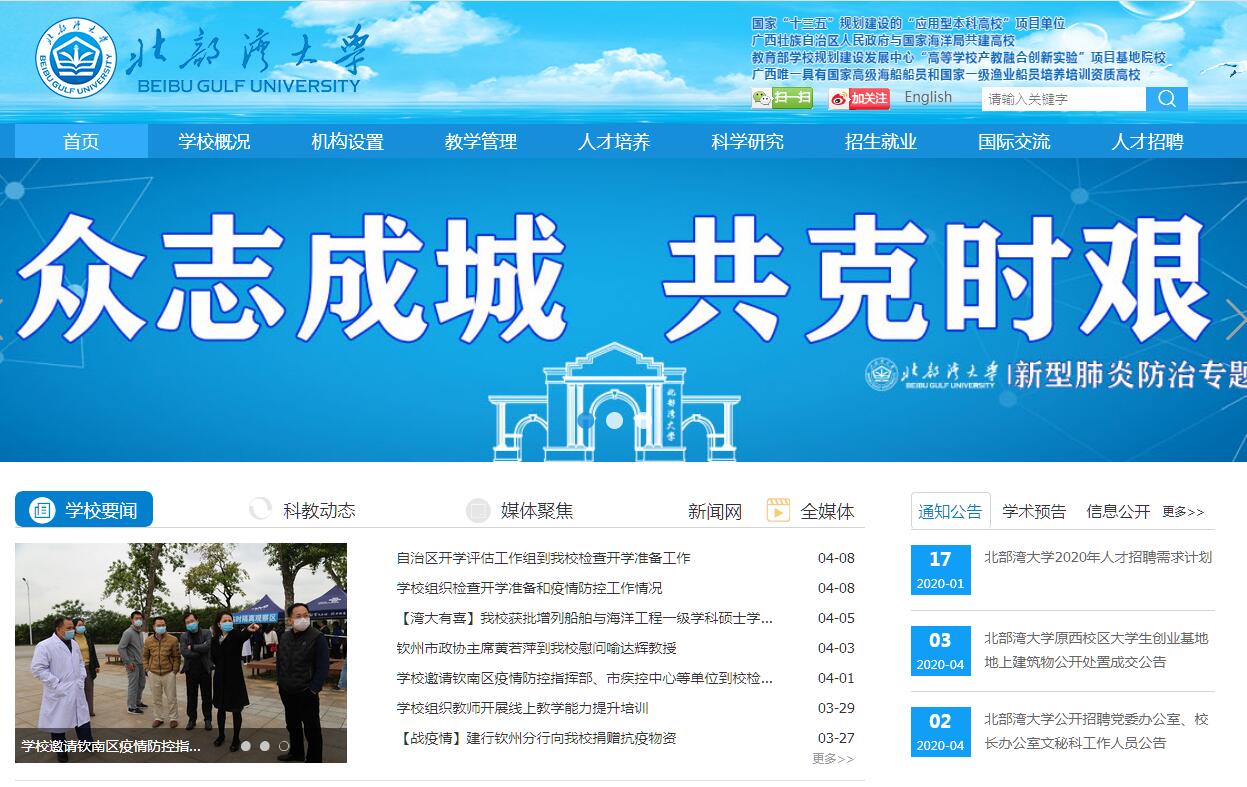Click the 学校要闻 document icon
This screenshot has height=787, width=1247.
[42, 510]
